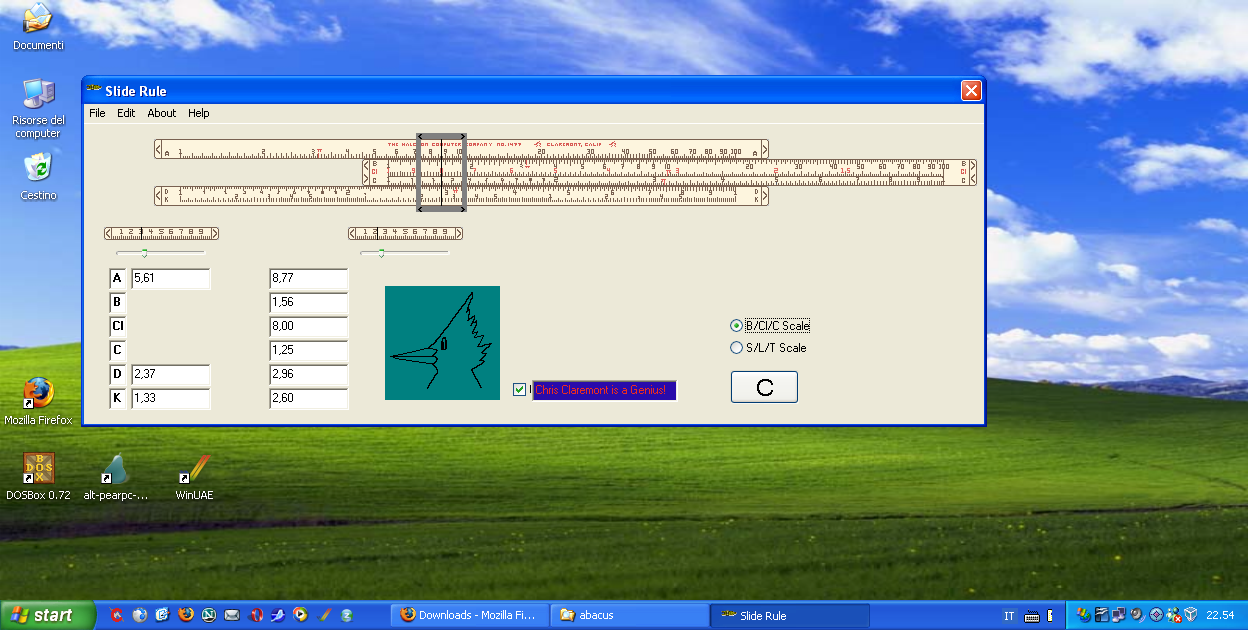The height and width of the screenshot is (630, 1248).
Task: Open the Windows start button
Action: tap(46, 615)
